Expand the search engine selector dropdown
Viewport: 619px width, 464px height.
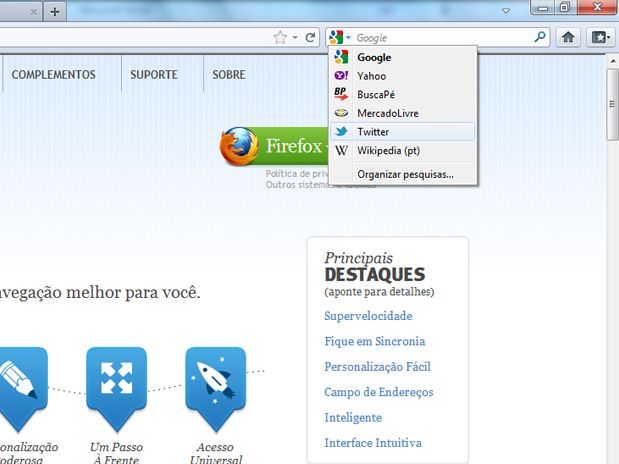click(342, 38)
